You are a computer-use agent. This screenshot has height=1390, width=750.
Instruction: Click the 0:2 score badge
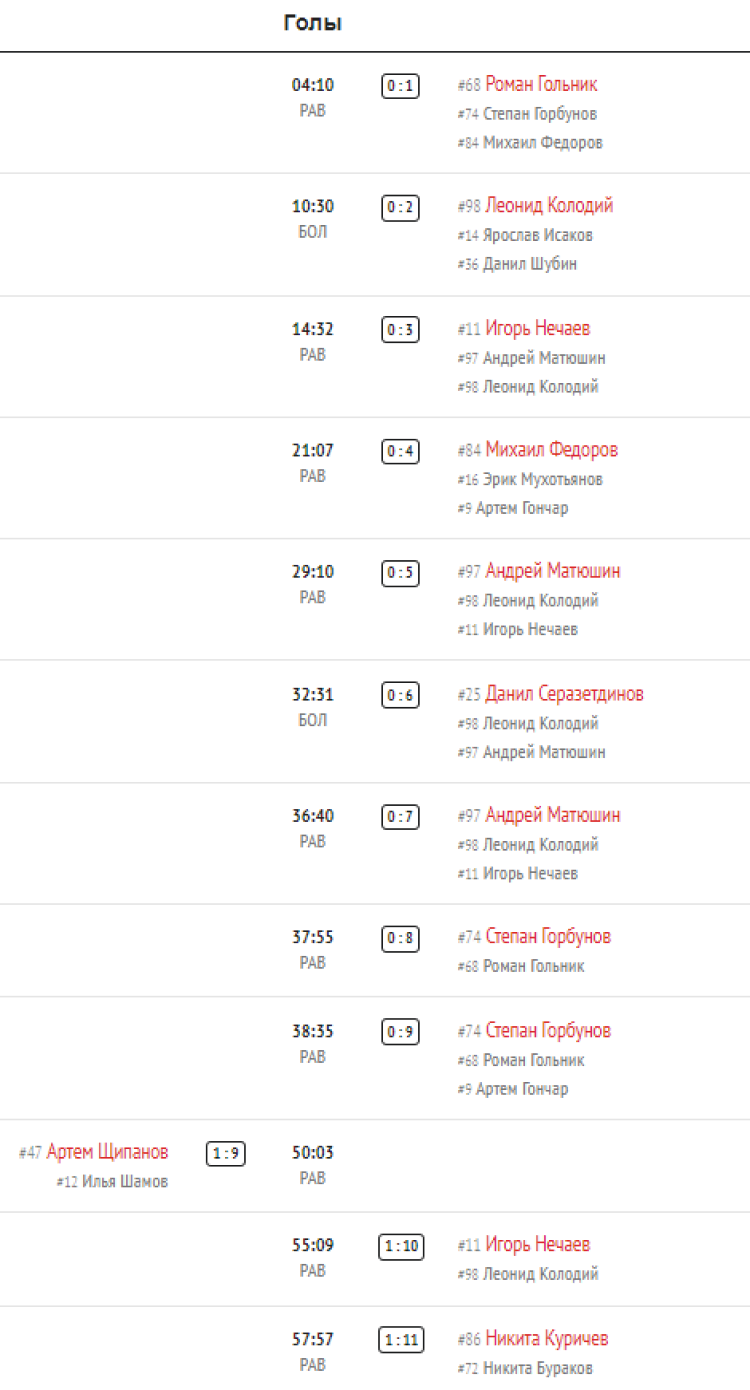tap(400, 208)
